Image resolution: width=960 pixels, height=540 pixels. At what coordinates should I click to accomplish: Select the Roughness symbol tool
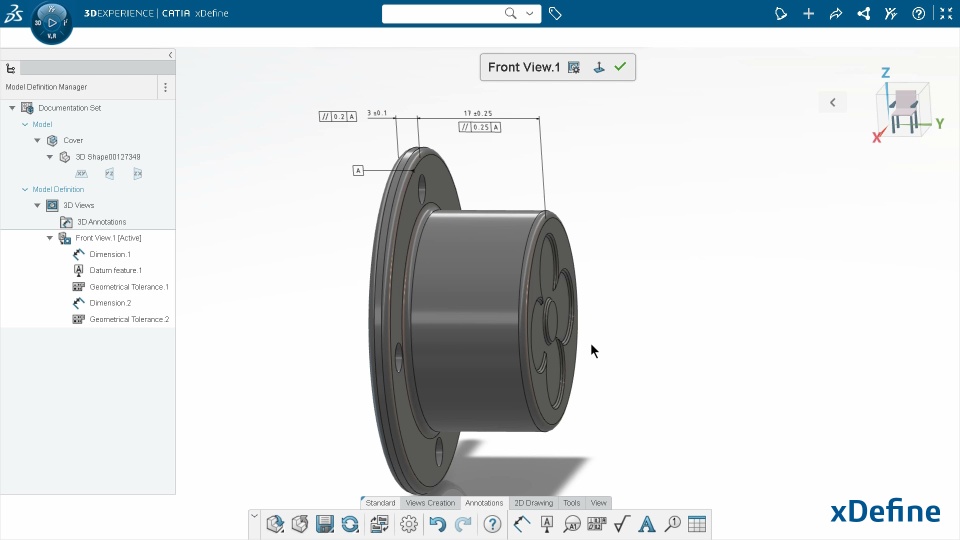[622, 524]
